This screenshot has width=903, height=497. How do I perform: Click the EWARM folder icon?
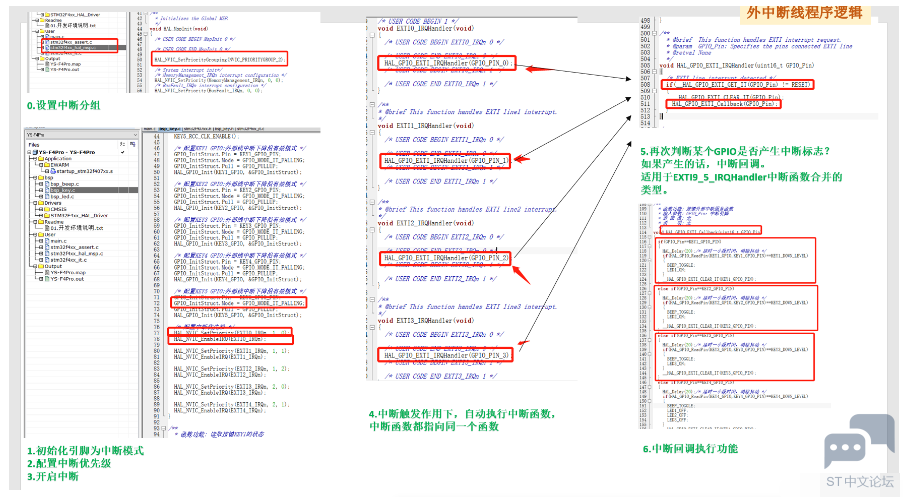click(x=47, y=165)
